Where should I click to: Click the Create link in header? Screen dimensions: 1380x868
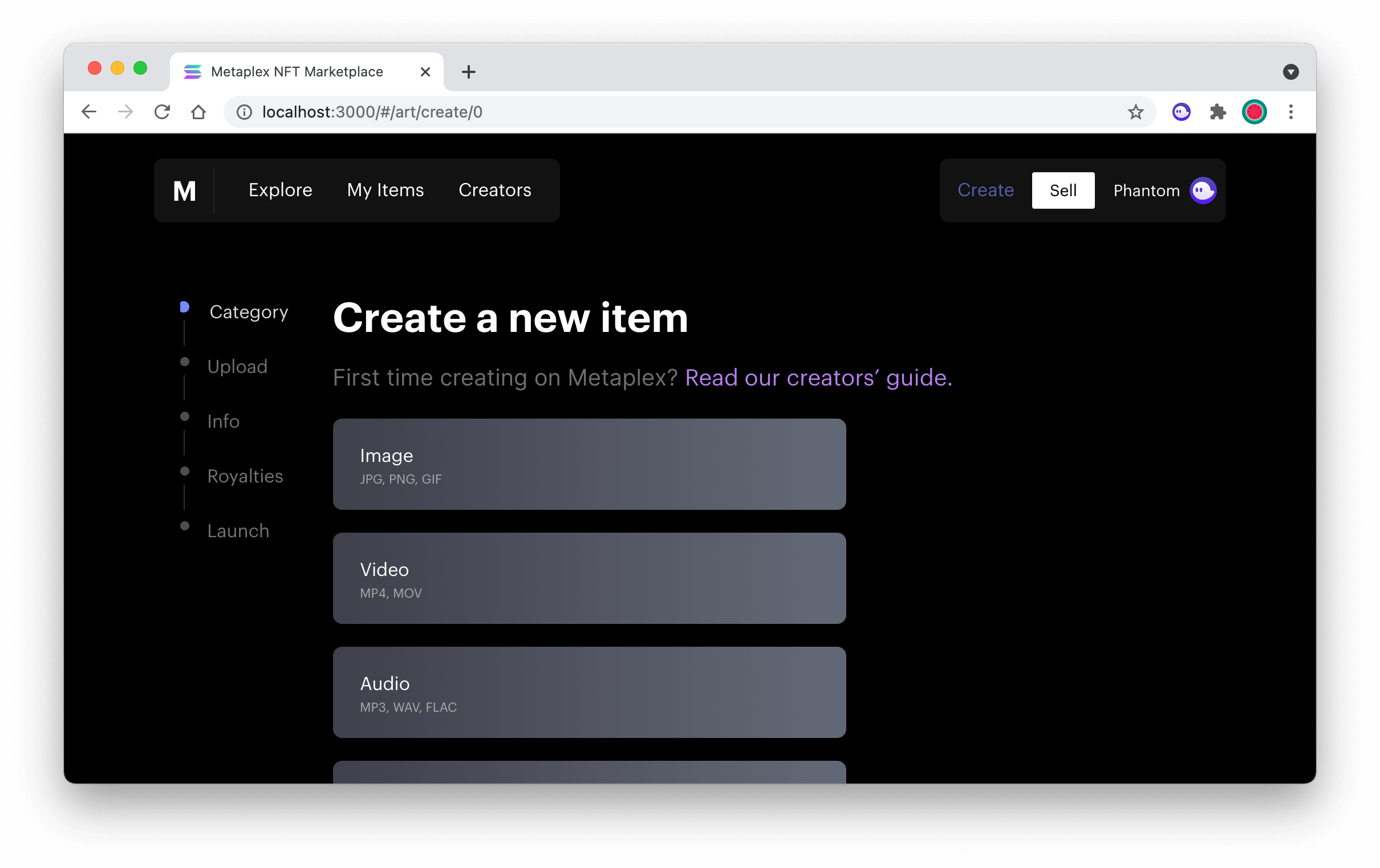point(986,190)
